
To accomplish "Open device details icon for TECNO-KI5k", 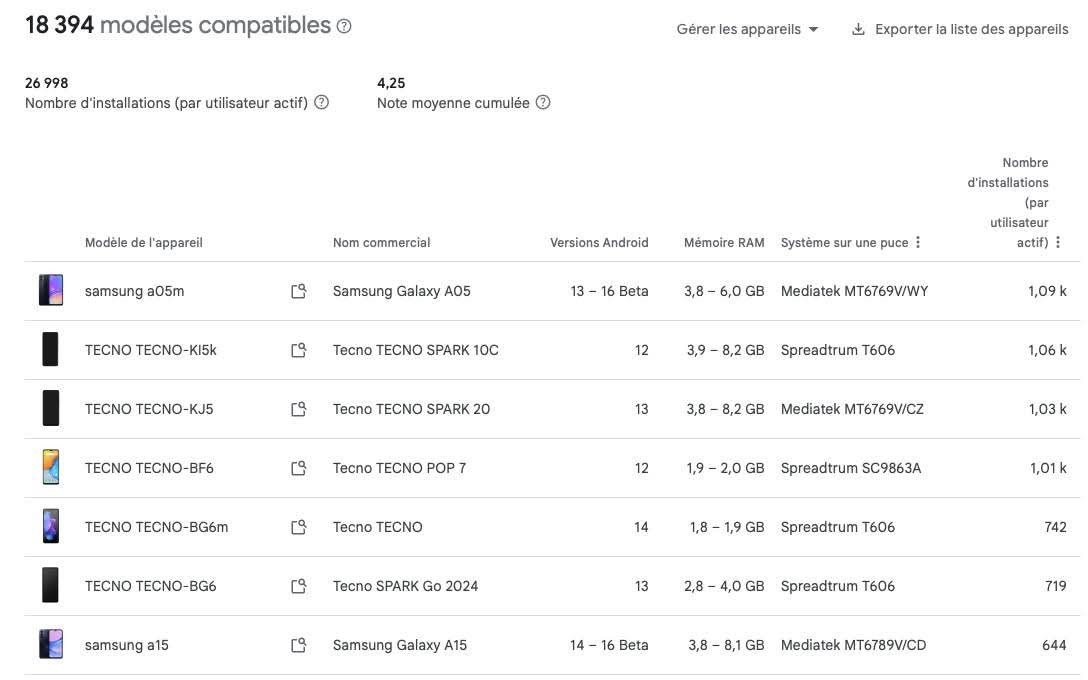I will click(x=298, y=350).
